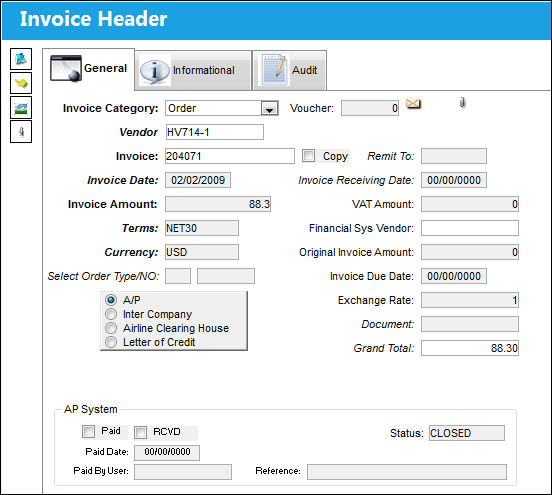Click the Invoice Category field showing Order
Screen dimensions: 552x495
click(222, 108)
